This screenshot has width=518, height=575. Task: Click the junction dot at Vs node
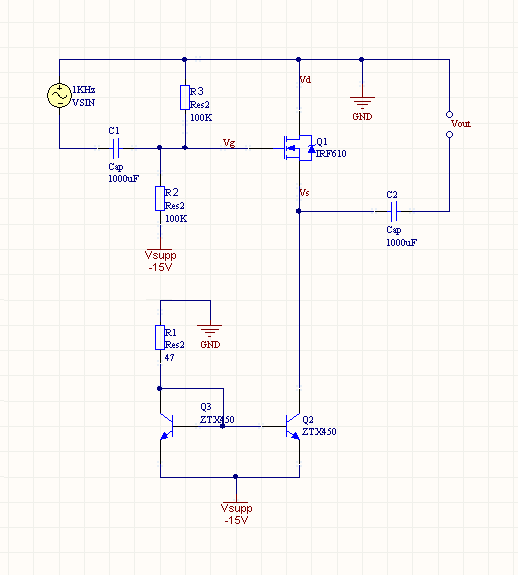tap(298, 211)
